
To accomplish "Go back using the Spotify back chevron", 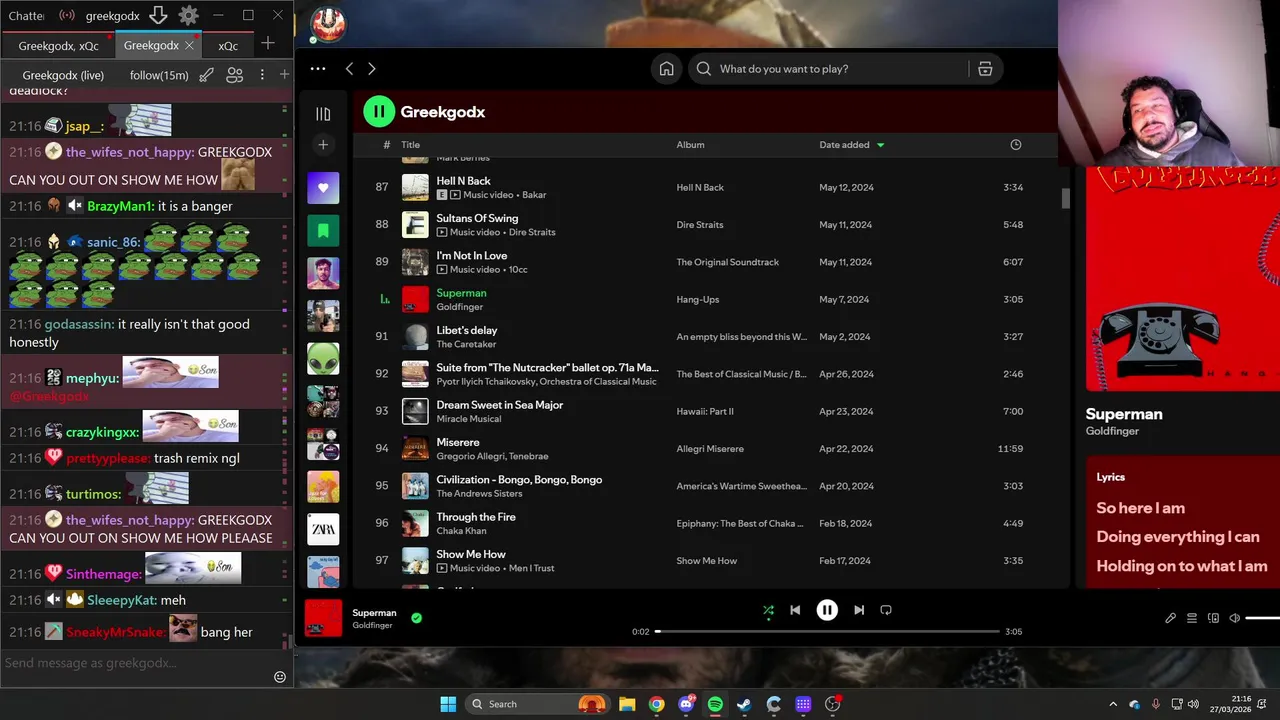I will point(349,69).
